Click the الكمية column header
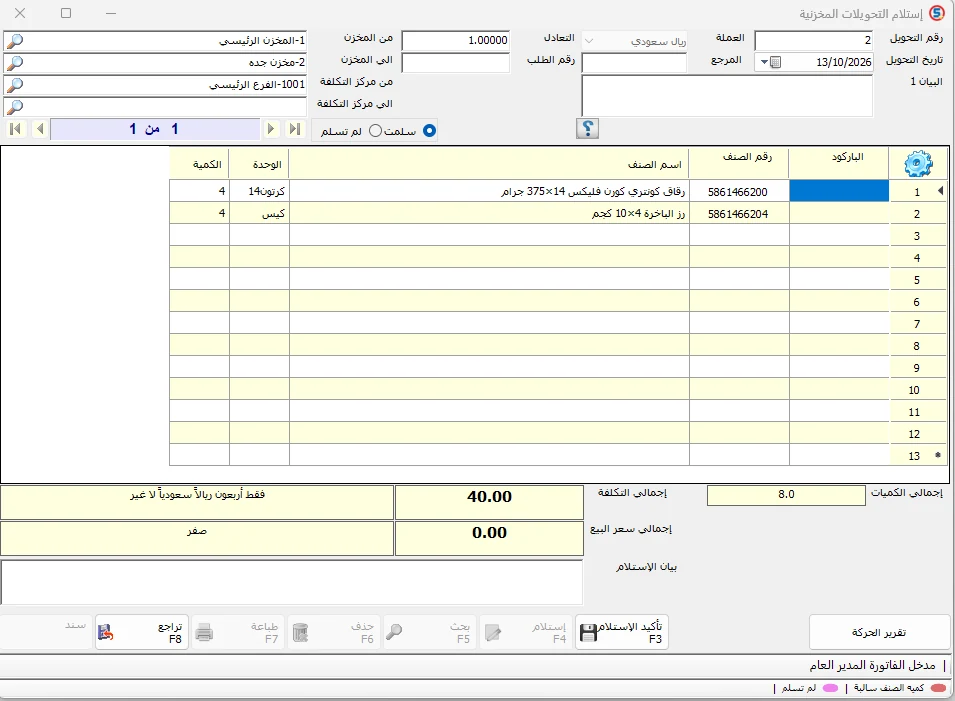This screenshot has width=955, height=701. click(x=199, y=163)
